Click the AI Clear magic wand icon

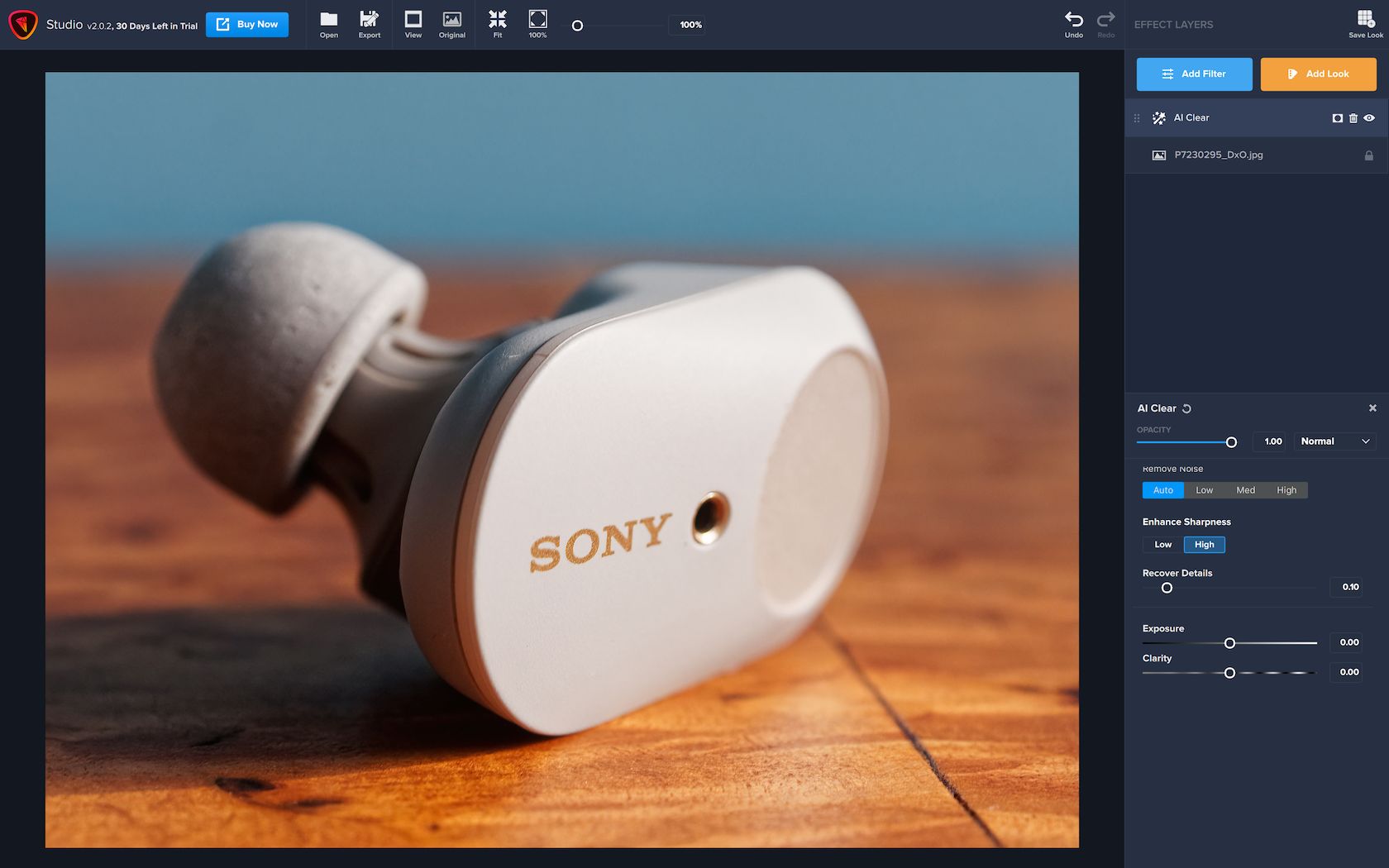pos(1159,118)
